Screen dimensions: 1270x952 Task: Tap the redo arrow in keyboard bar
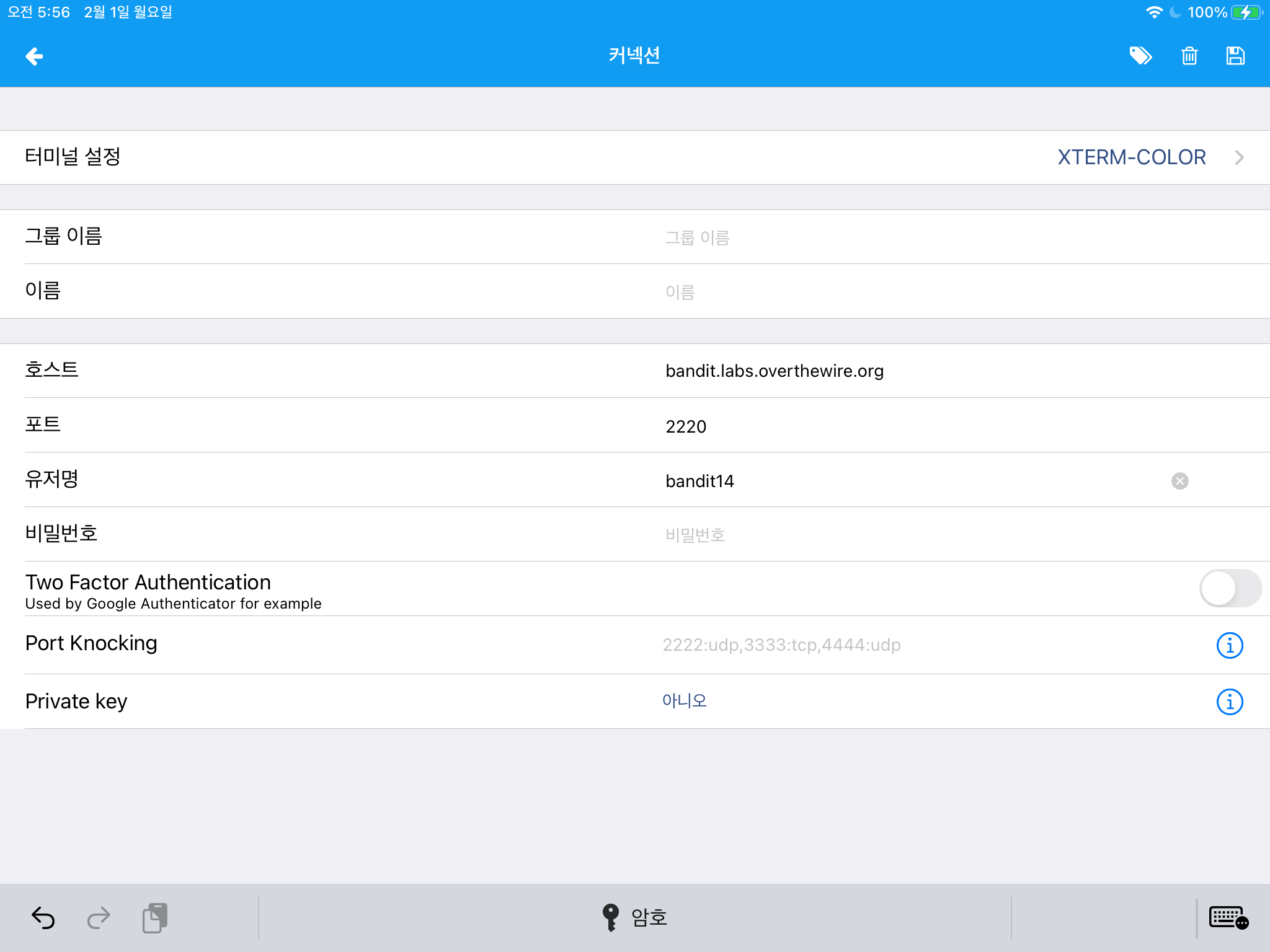(x=98, y=918)
